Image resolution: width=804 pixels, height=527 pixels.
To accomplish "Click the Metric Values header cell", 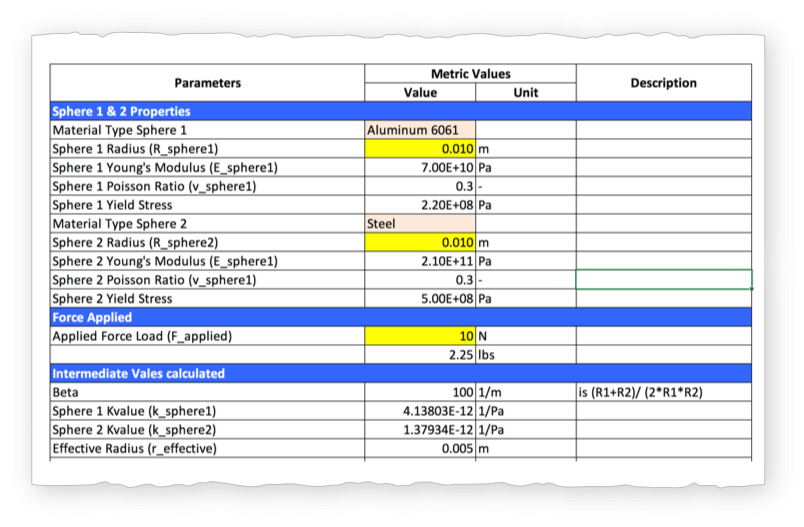I will coord(470,74).
